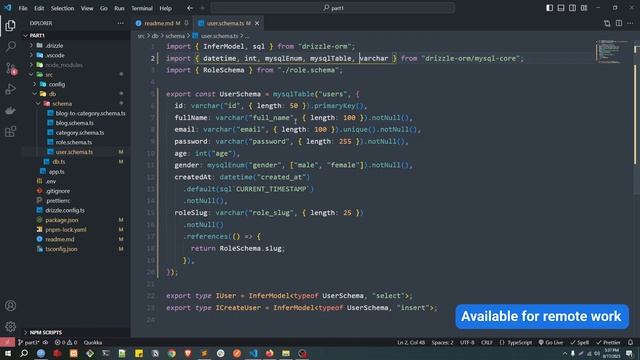The height and width of the screenshot is (360, 640).
Task: Open the Source Control view
Action: point(11,68)
